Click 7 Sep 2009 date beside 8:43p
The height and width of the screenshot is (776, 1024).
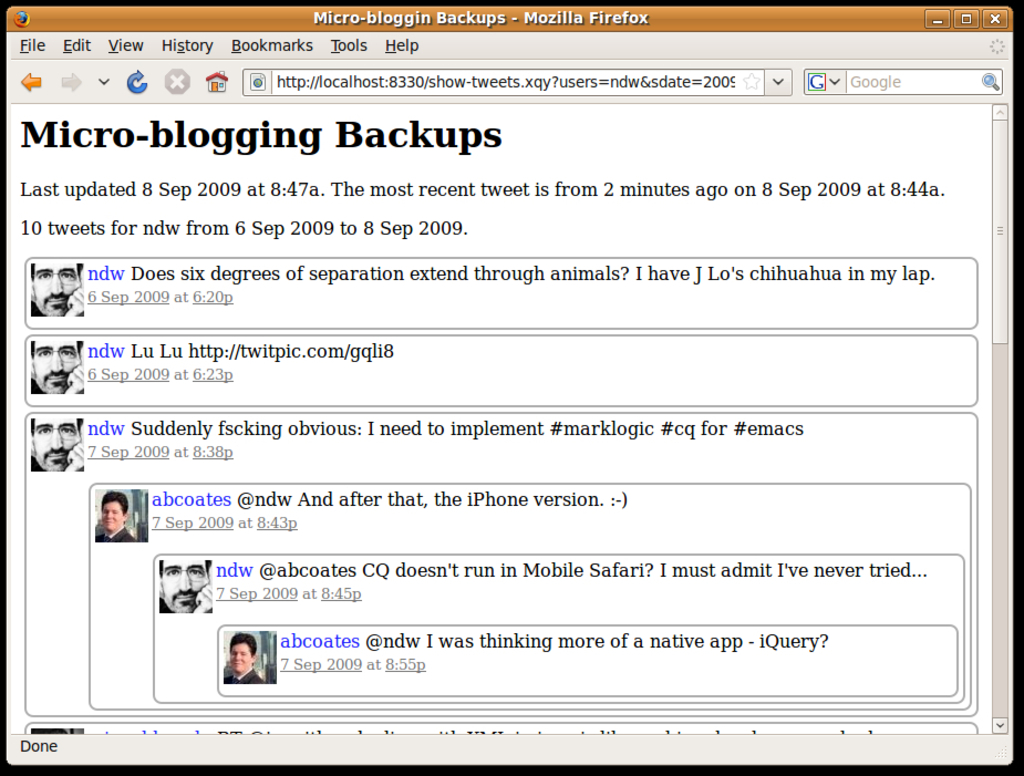[x=193, y=523]
